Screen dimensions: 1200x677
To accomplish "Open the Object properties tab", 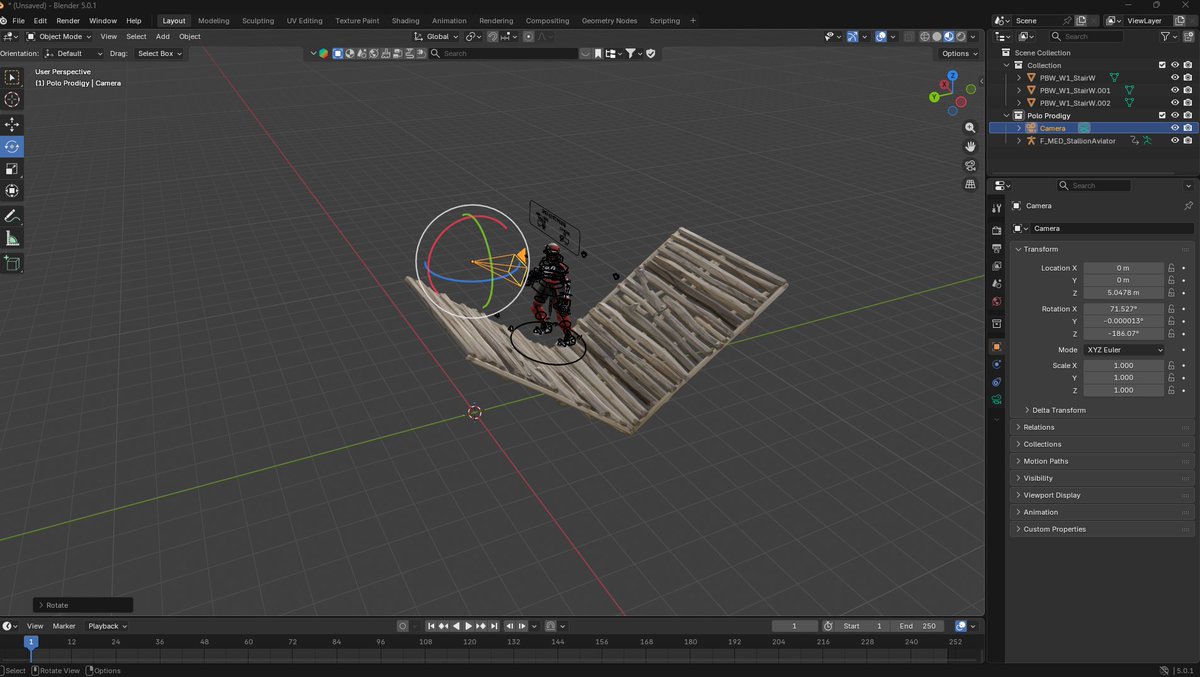I will tap(996, 347).
